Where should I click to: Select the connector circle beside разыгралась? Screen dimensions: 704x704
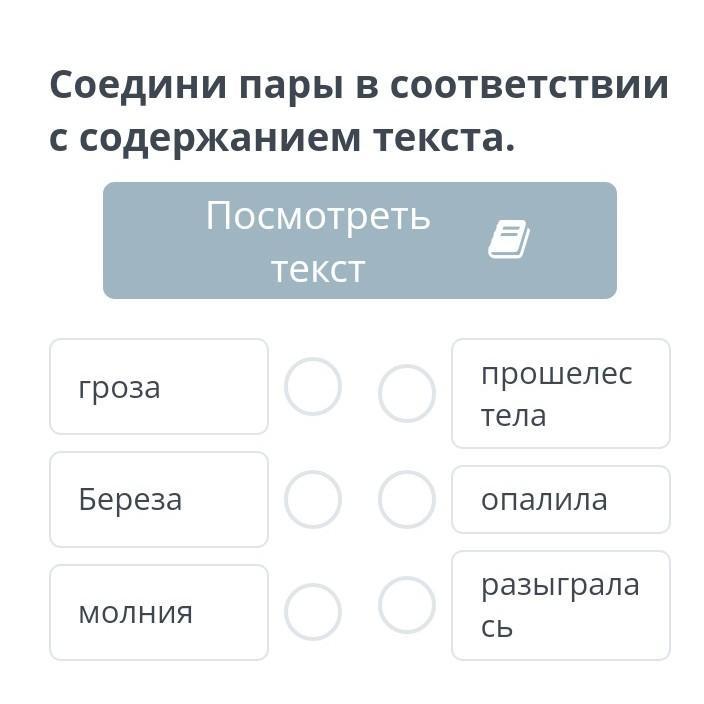[x=407, y=605]
